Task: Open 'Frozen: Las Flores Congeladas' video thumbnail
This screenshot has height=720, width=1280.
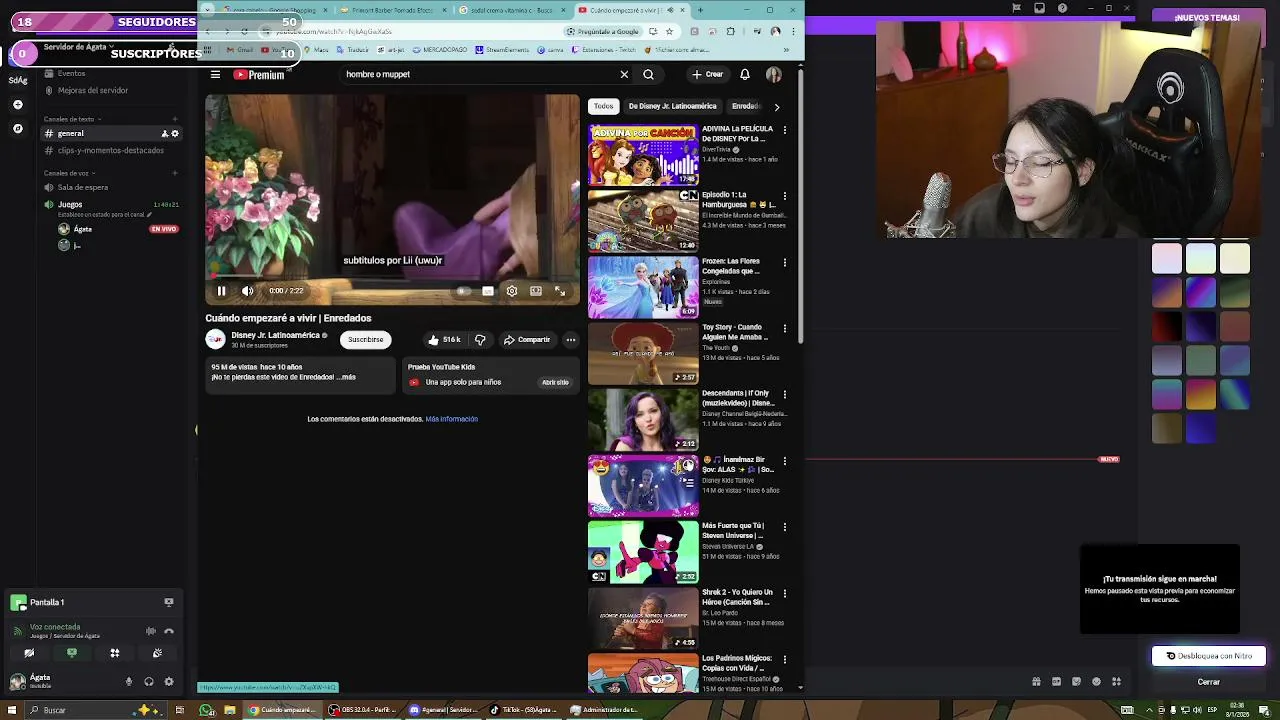Action: [x=643, y=287]
